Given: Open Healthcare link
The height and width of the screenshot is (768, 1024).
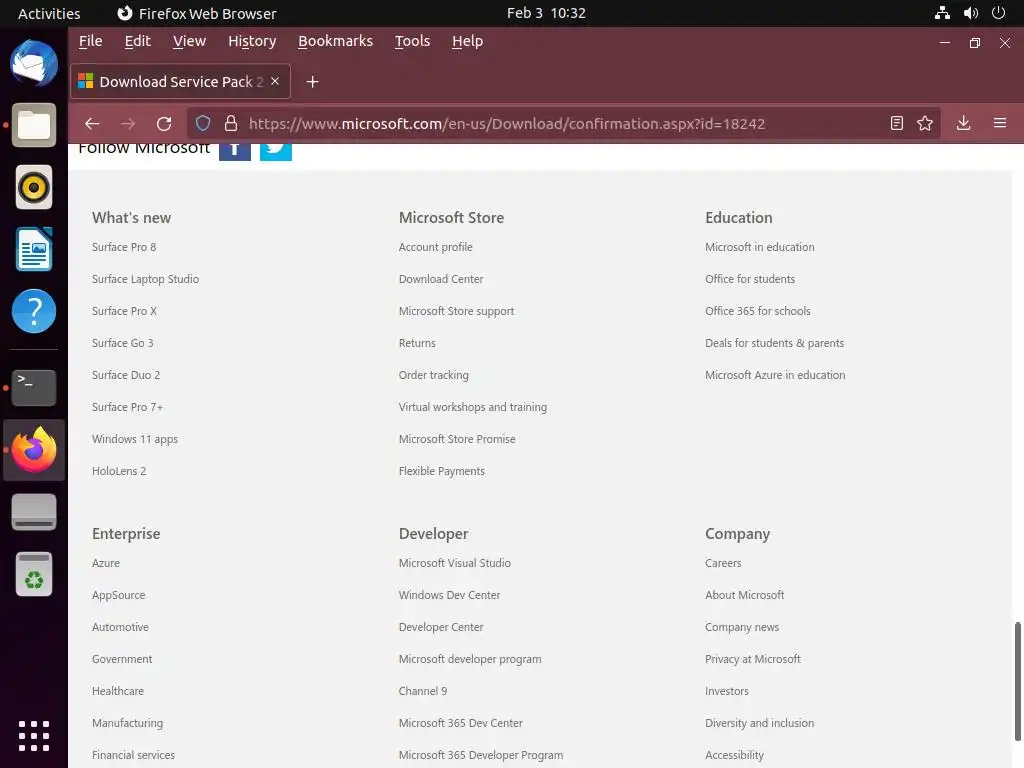Looking at the screenshot, I should pos(118,691).
